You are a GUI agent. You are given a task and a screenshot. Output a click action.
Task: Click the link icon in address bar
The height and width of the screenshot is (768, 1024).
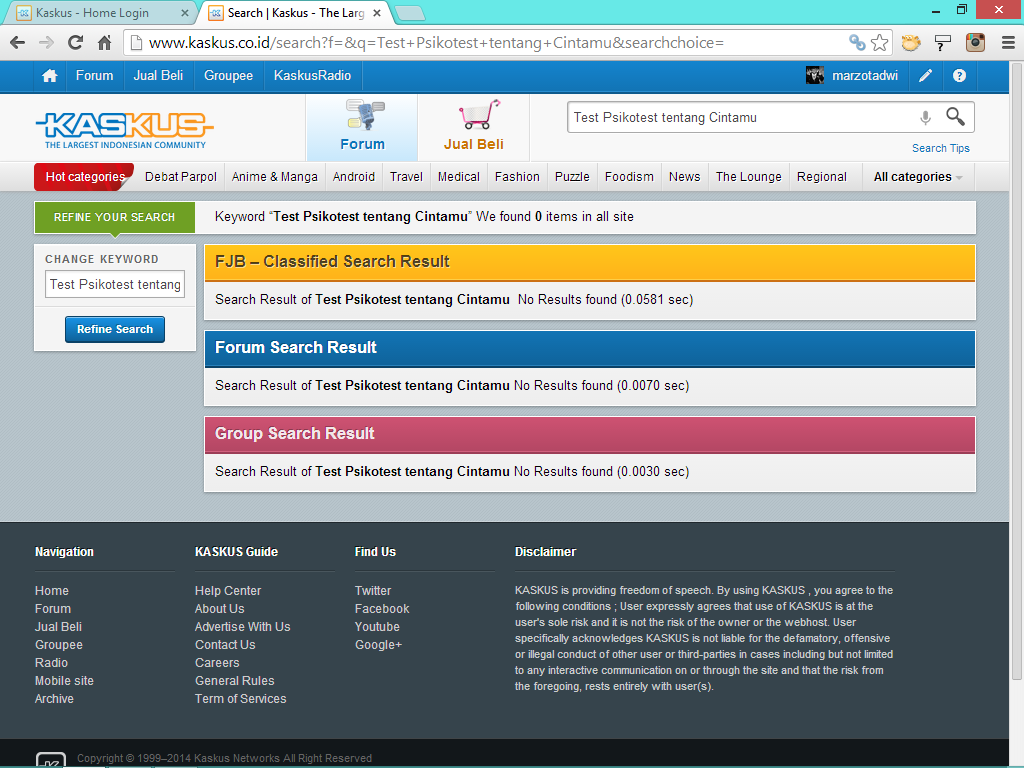857,43
